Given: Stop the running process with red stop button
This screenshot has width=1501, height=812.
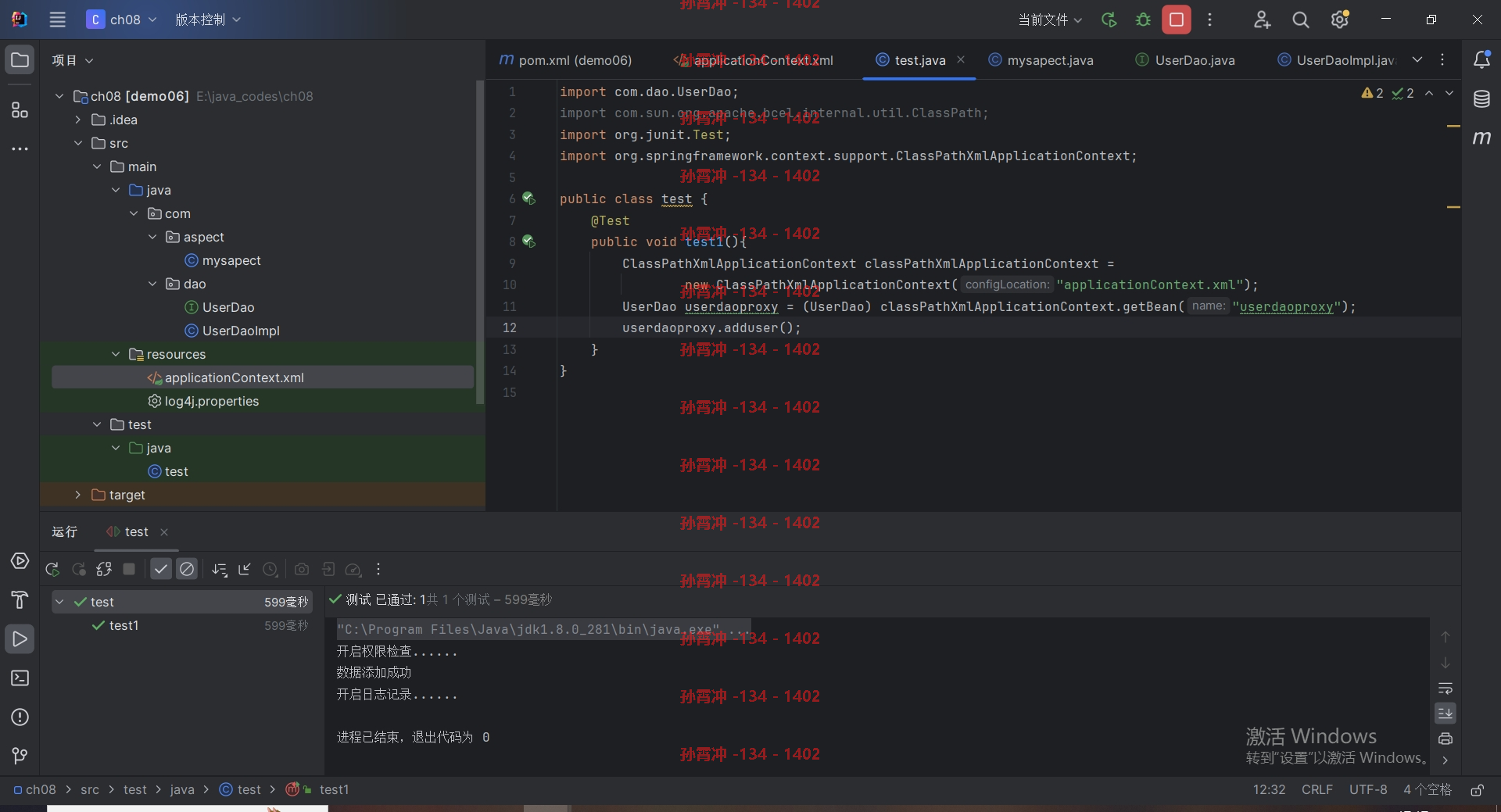Looking at the screenshot, I should coord(1176,20).
